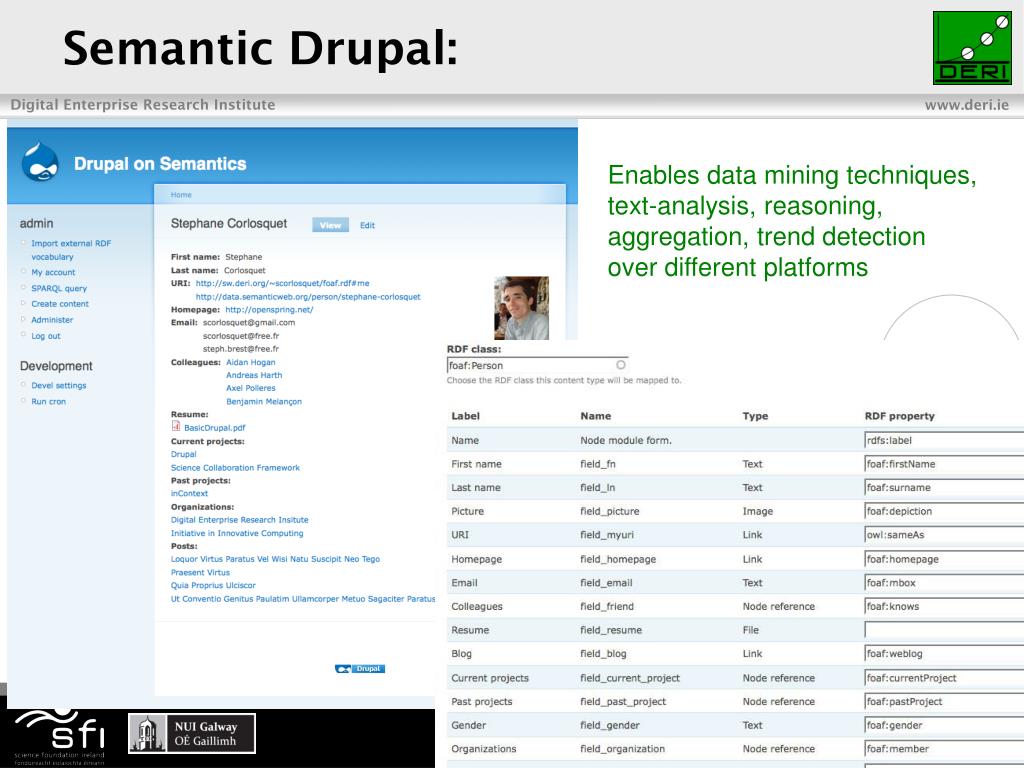Click Log out in admin menu
This screenshot has height=768, width=1024.
46,336
